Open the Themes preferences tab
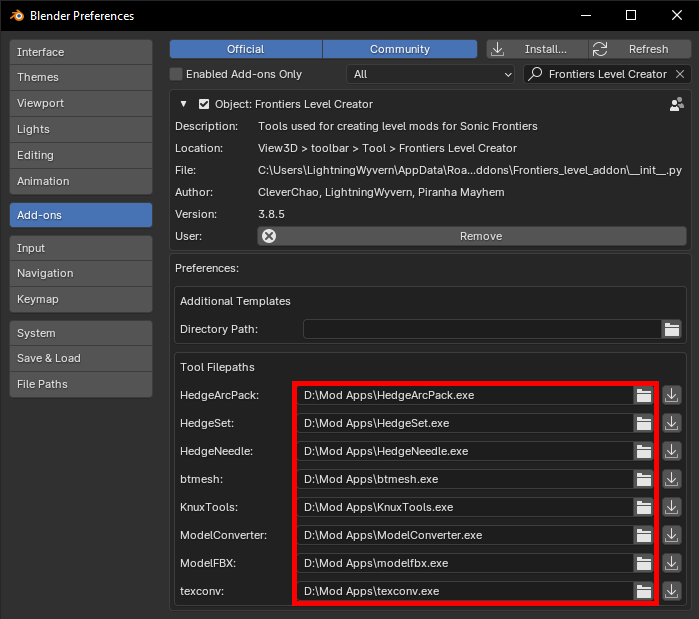Image resolution: width=699 pixels, height=619 pixels. point(81,78)
